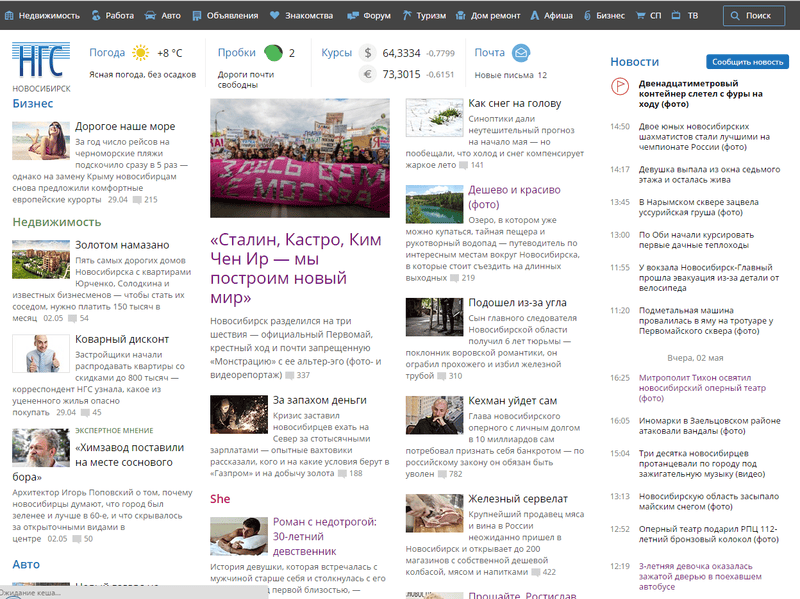Open the Бизнес section heading
The height and width of the screenshot is (599, 800).
coord(33,103)
